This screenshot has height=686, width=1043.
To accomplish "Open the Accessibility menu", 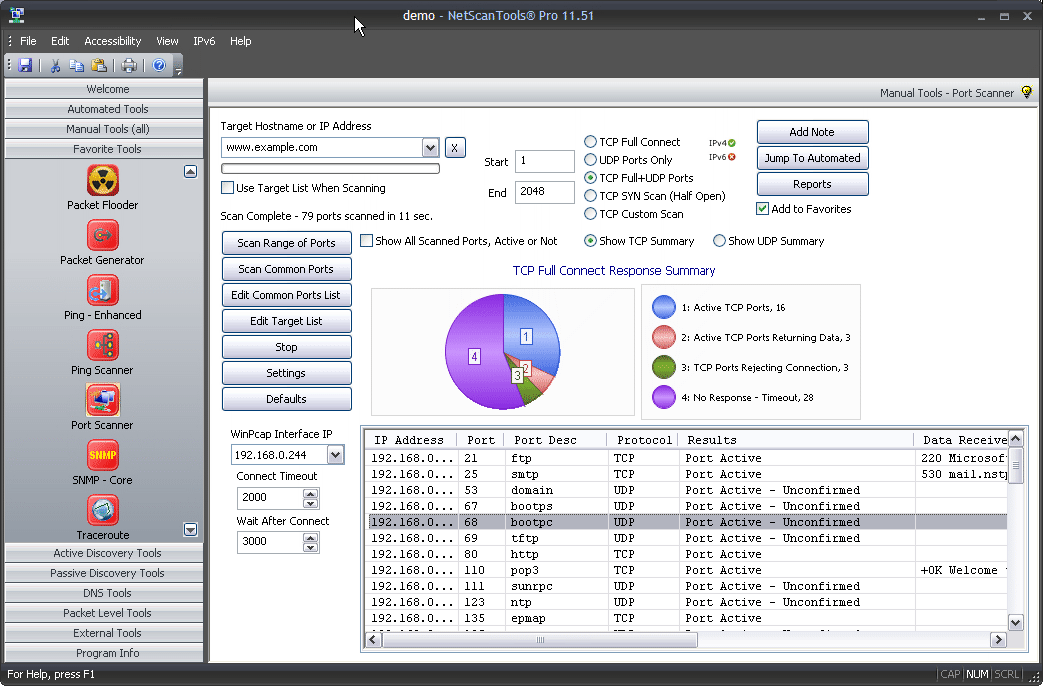I will pyautogui.click(x=112, y=41).
